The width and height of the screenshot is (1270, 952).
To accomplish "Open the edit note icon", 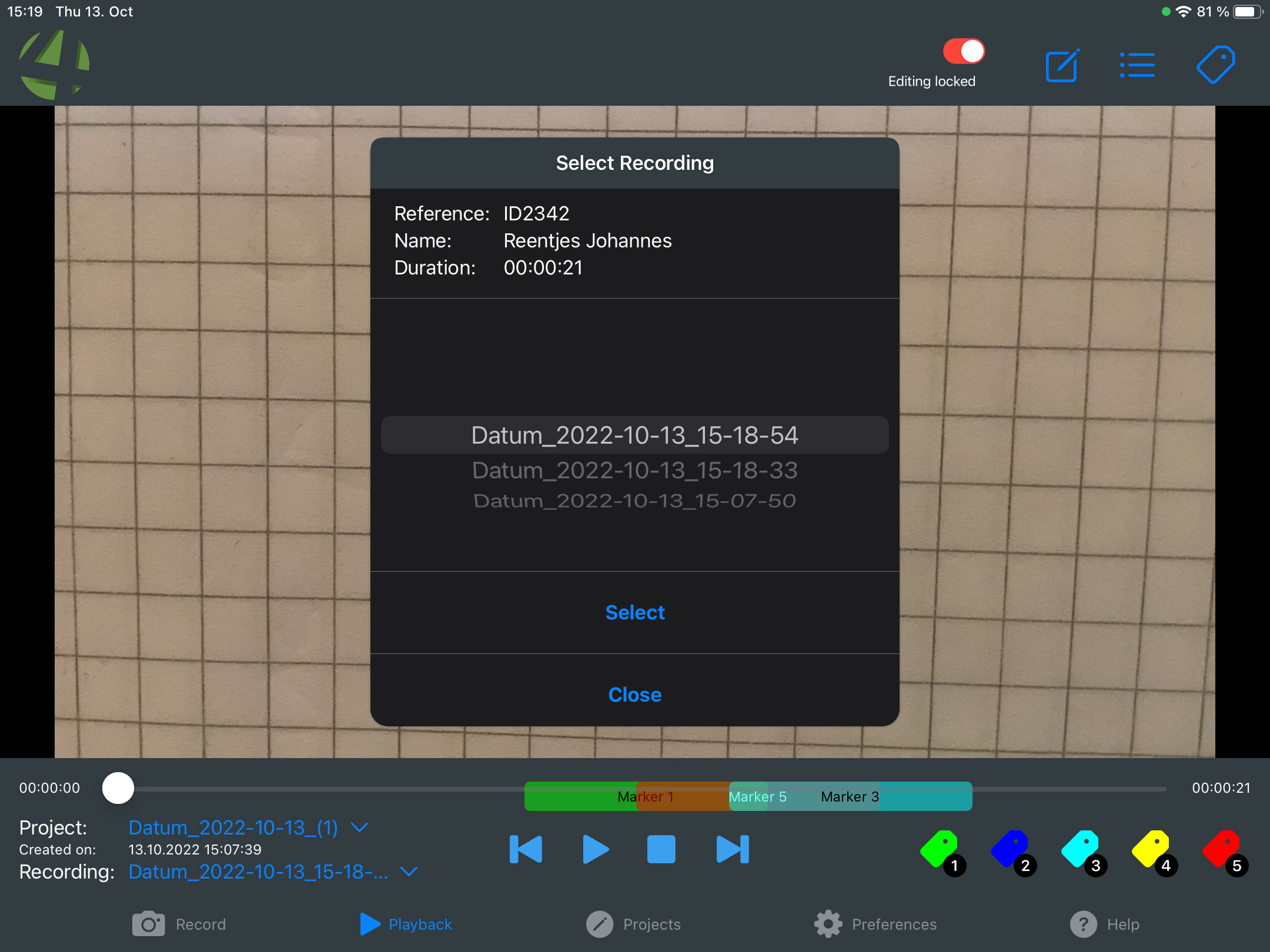I will 1062,65.
